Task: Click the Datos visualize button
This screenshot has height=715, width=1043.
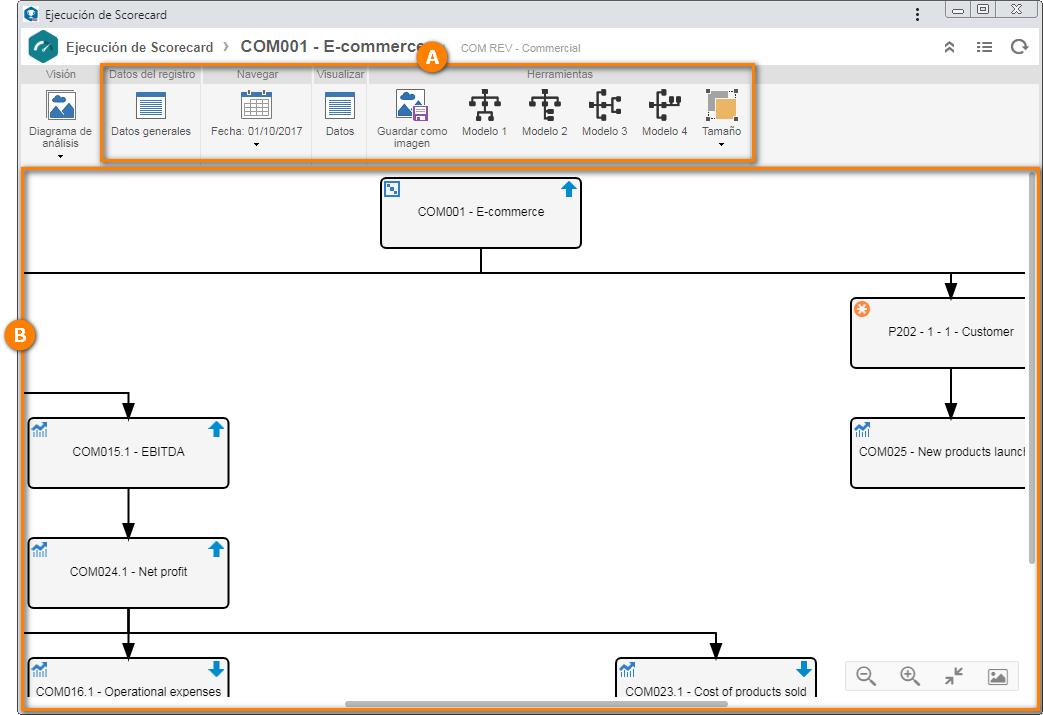Action: pyautogui.click(x=340, y=114)
